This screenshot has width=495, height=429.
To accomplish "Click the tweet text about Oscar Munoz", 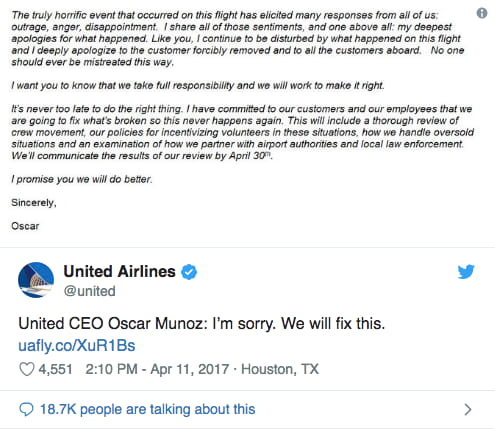I will click(202, 324).
